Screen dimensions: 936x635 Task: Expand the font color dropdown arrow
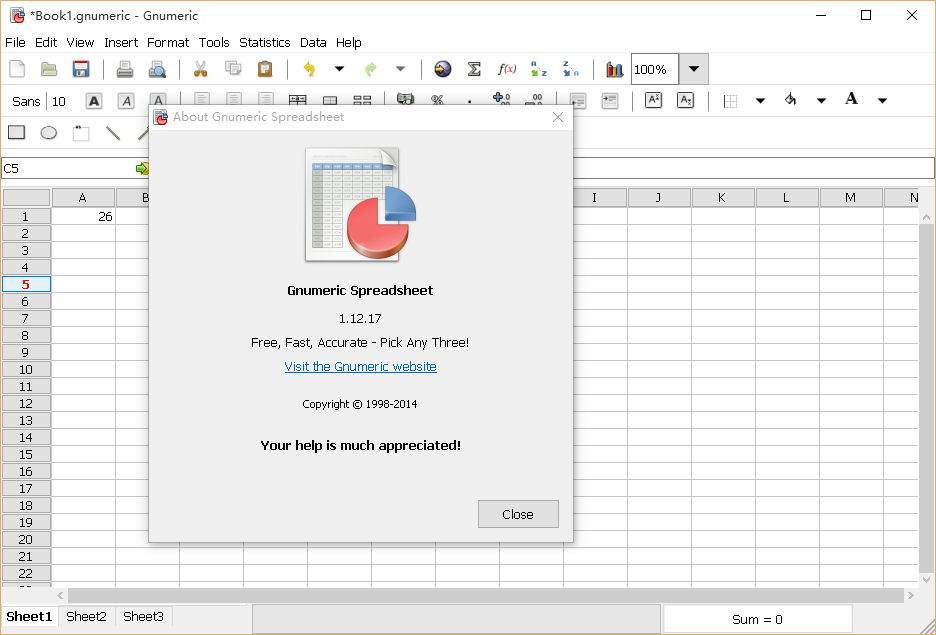pyautogui.click(x=882, y=100)
